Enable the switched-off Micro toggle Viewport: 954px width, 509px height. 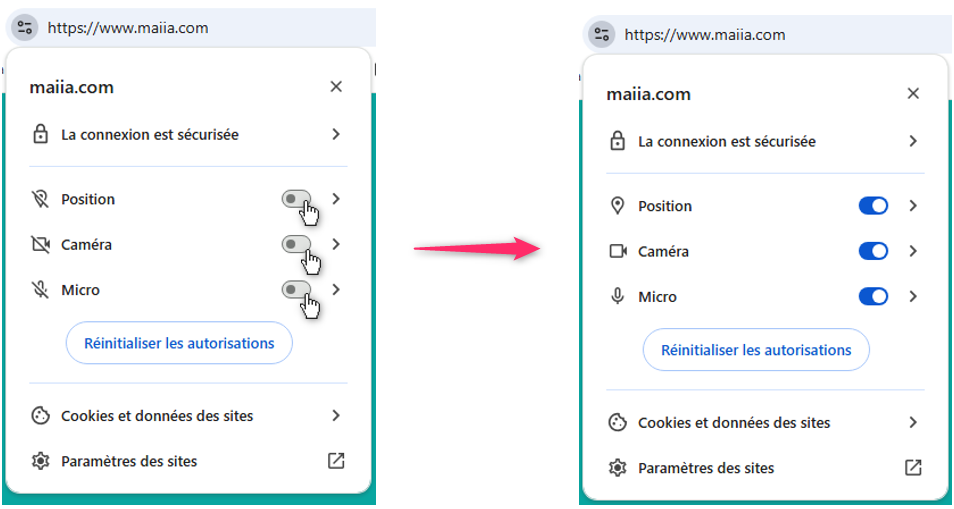(x=296, y=290)
